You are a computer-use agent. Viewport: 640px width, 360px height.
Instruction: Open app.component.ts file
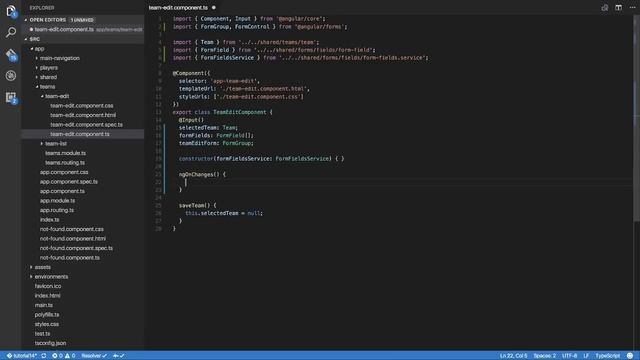tap(62, 191)
